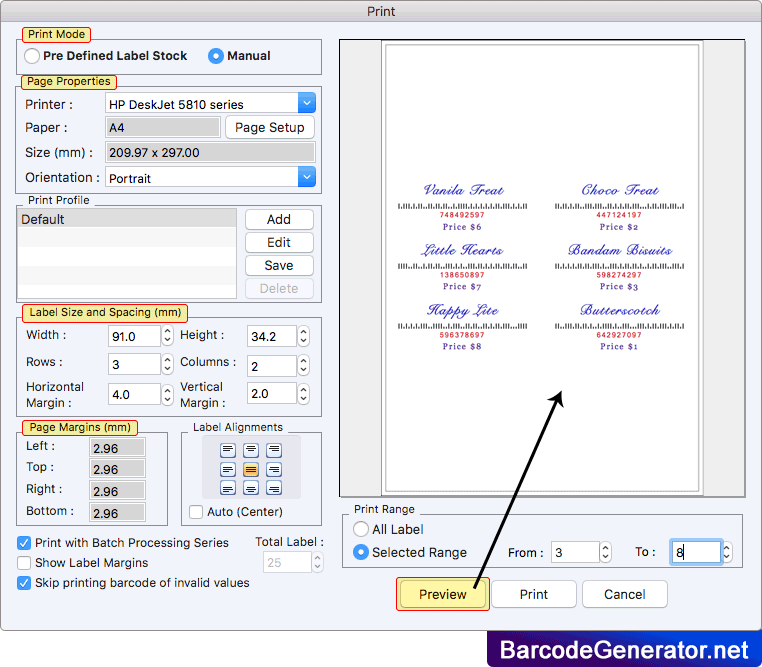Click the Columns input field
762x667 pixels.
(x=272, y=366)
